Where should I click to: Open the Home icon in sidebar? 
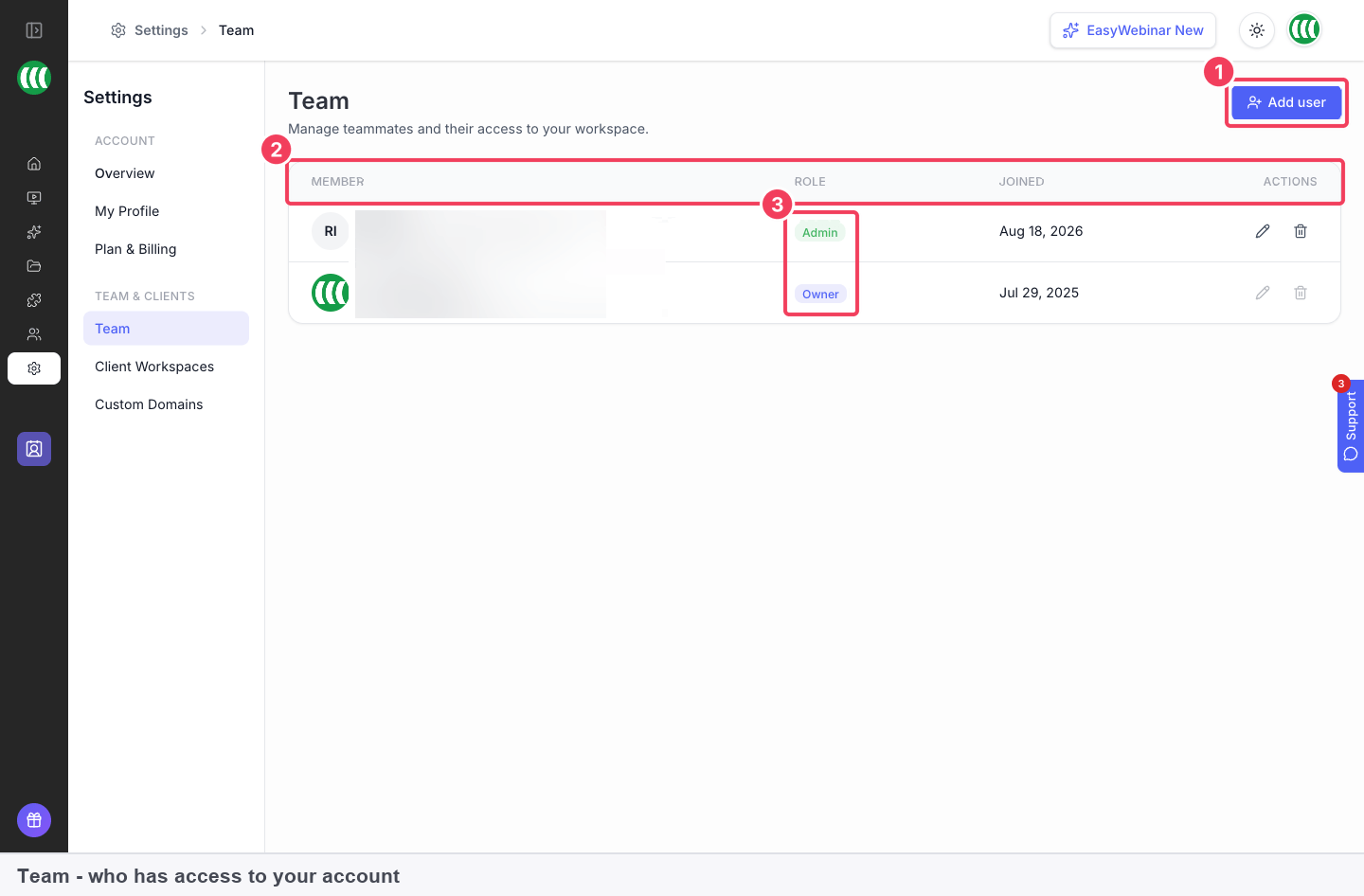34,164
